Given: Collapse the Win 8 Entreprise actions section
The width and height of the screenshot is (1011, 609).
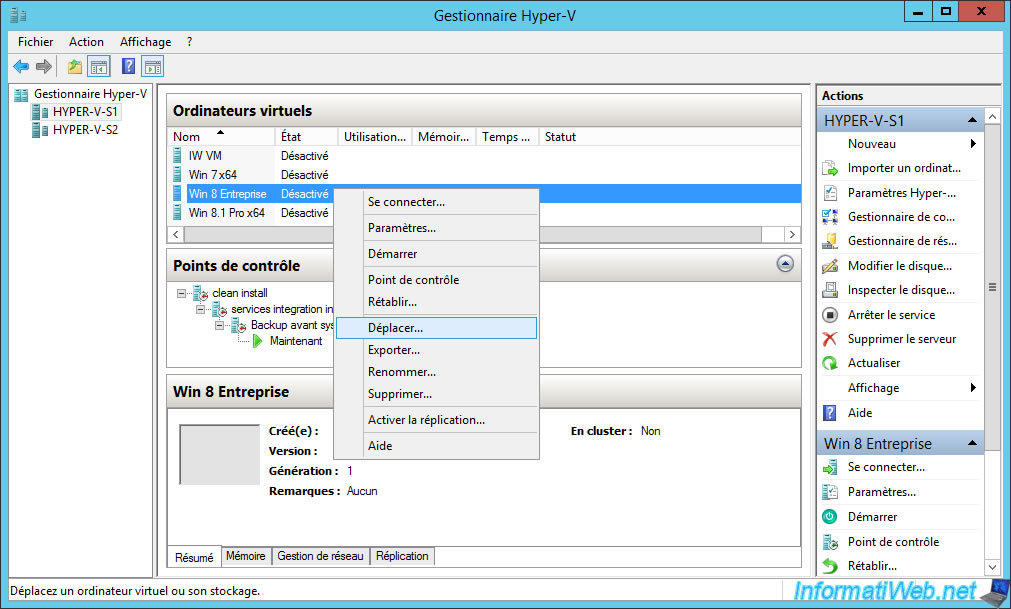Looking at the screenshot, I should (972, 443).
